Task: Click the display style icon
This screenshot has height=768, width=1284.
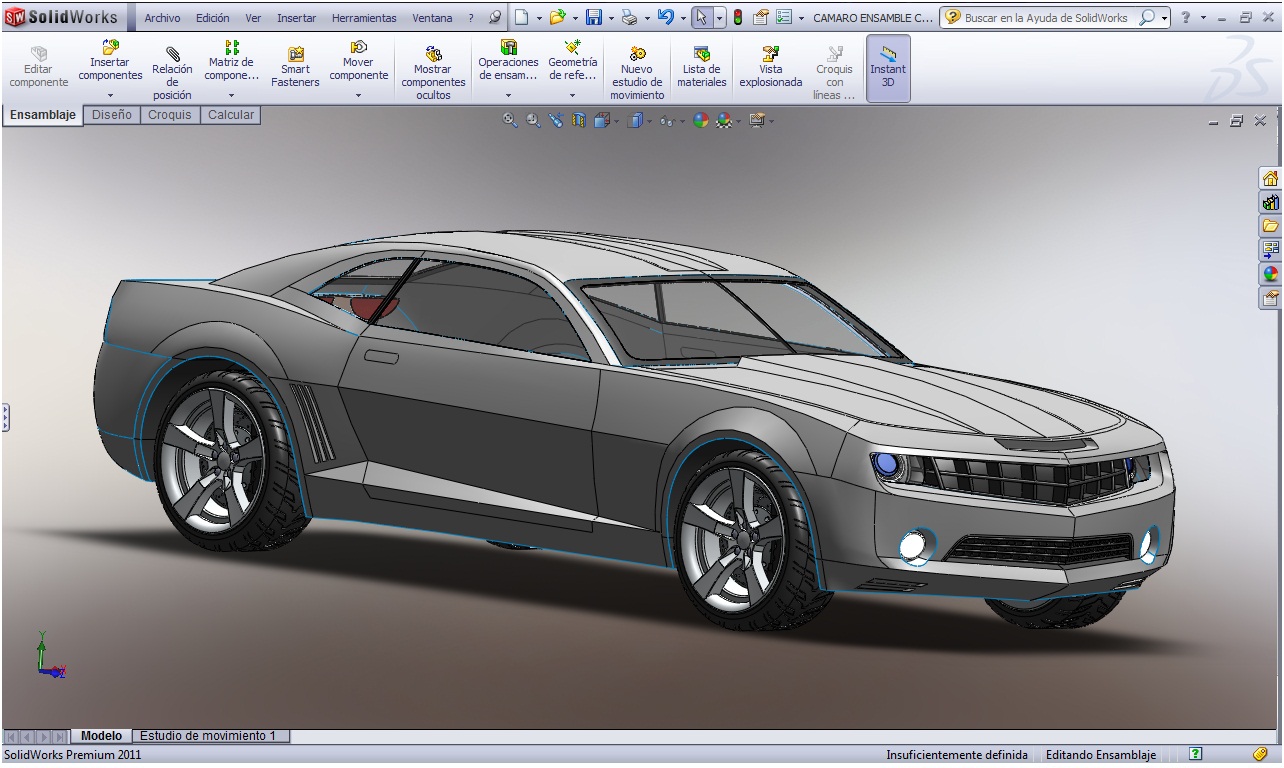Action: point(634,121)
